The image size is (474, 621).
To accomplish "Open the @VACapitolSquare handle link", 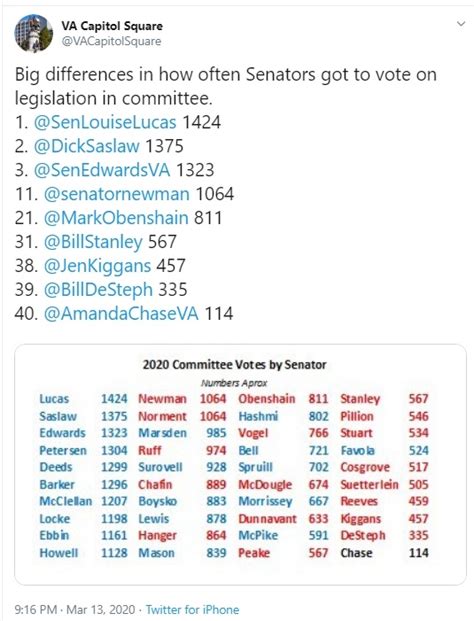I will (111, 41).
